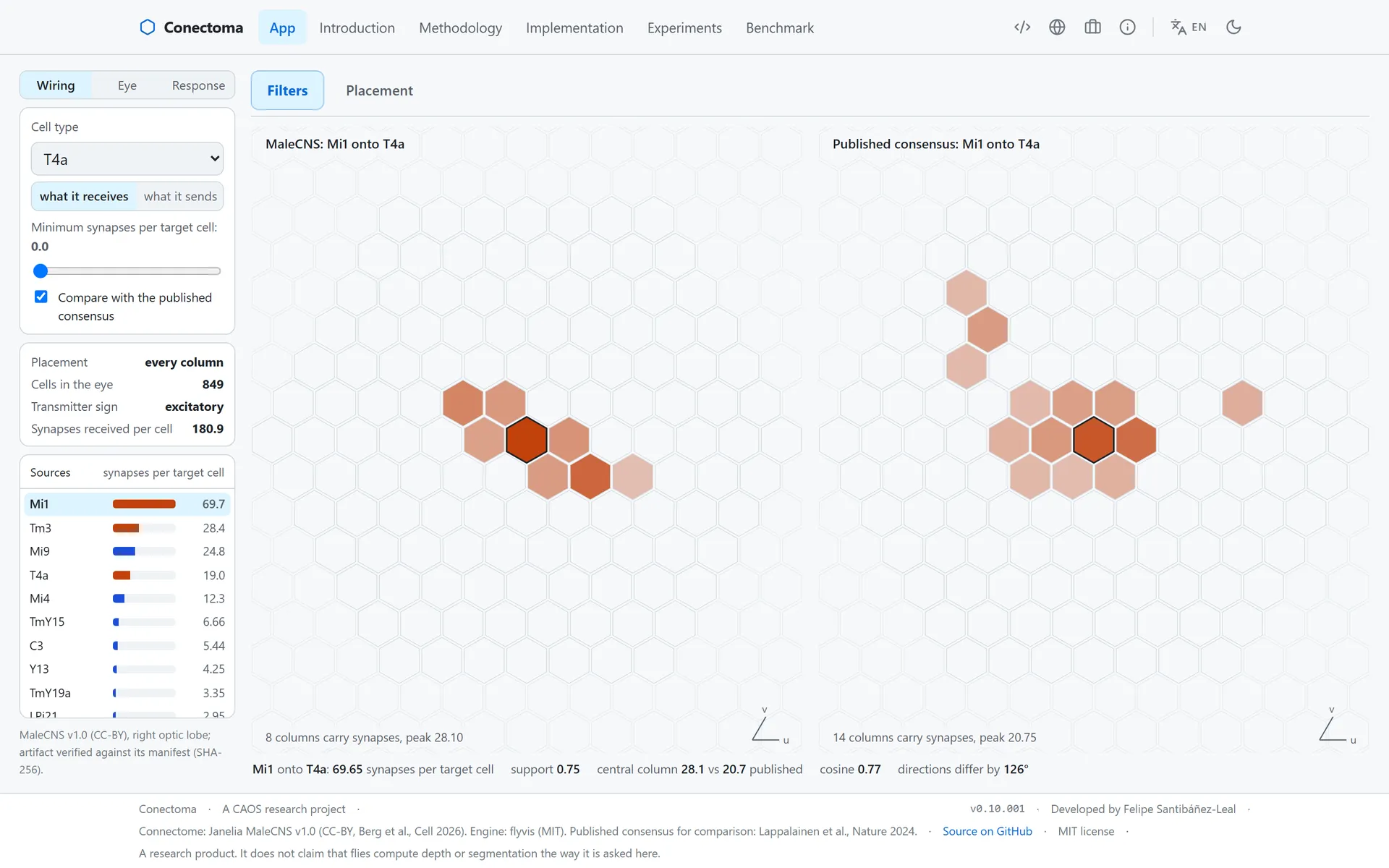Click the 'MIT license' footer text

pos(1086,831)
